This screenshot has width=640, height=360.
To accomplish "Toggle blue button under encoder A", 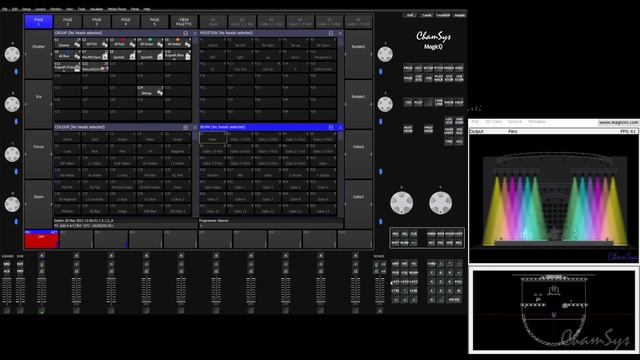I will pos(16,71).
